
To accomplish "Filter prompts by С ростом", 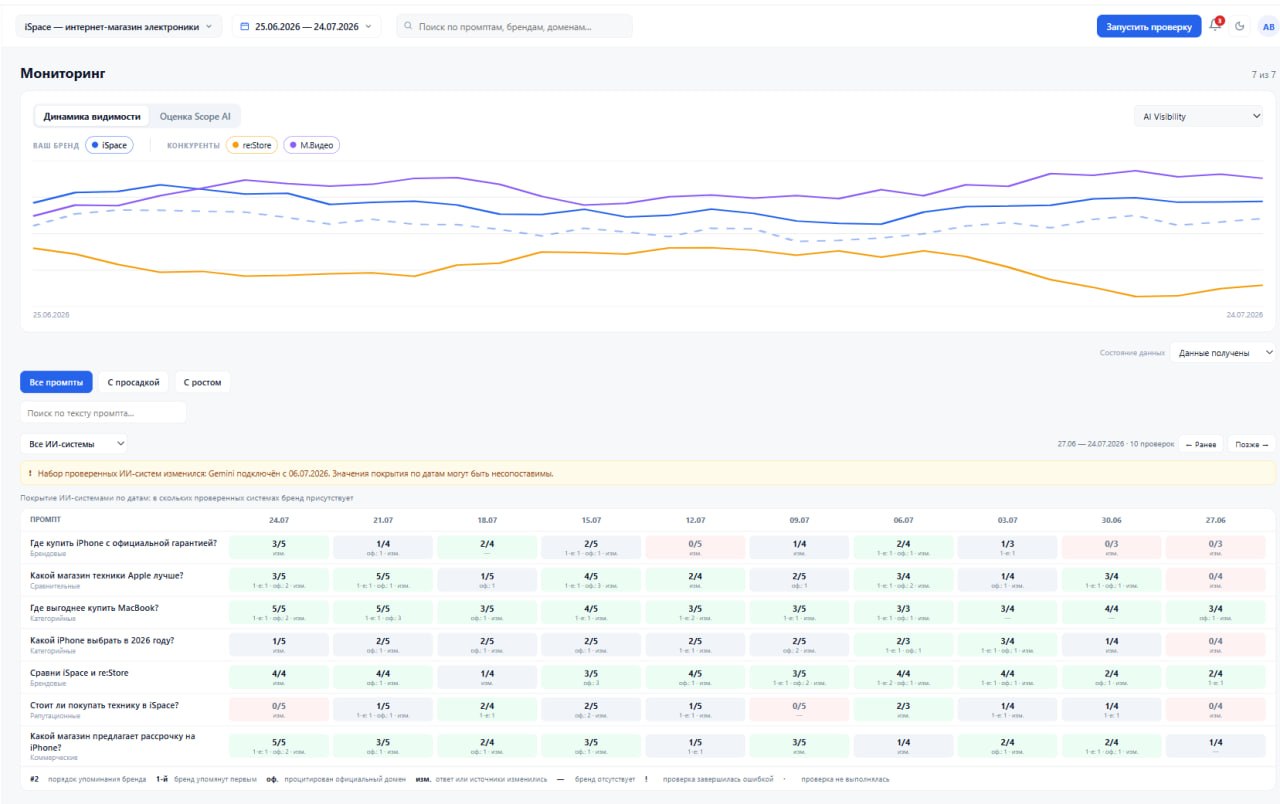I will (x=203, y=382).
